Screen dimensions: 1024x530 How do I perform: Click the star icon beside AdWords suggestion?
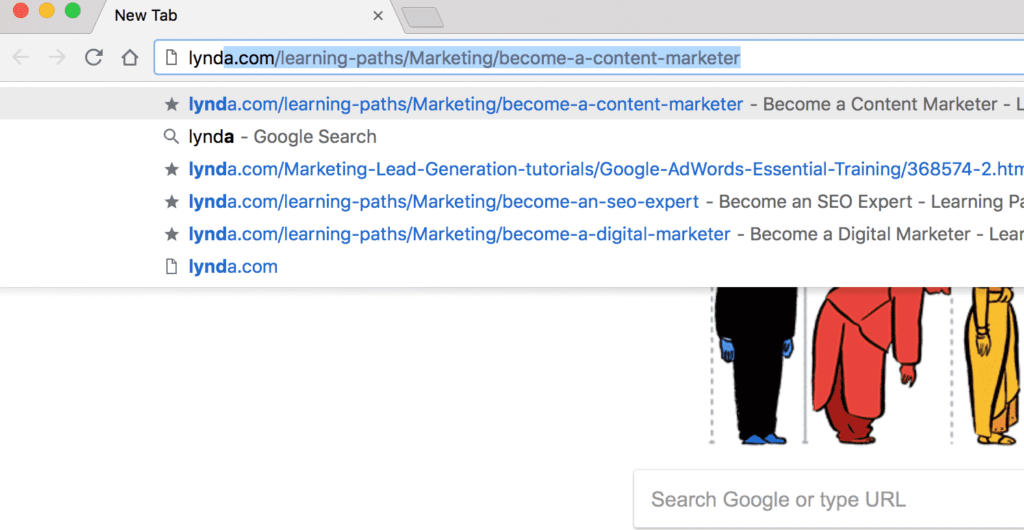(x=171, y=169)
